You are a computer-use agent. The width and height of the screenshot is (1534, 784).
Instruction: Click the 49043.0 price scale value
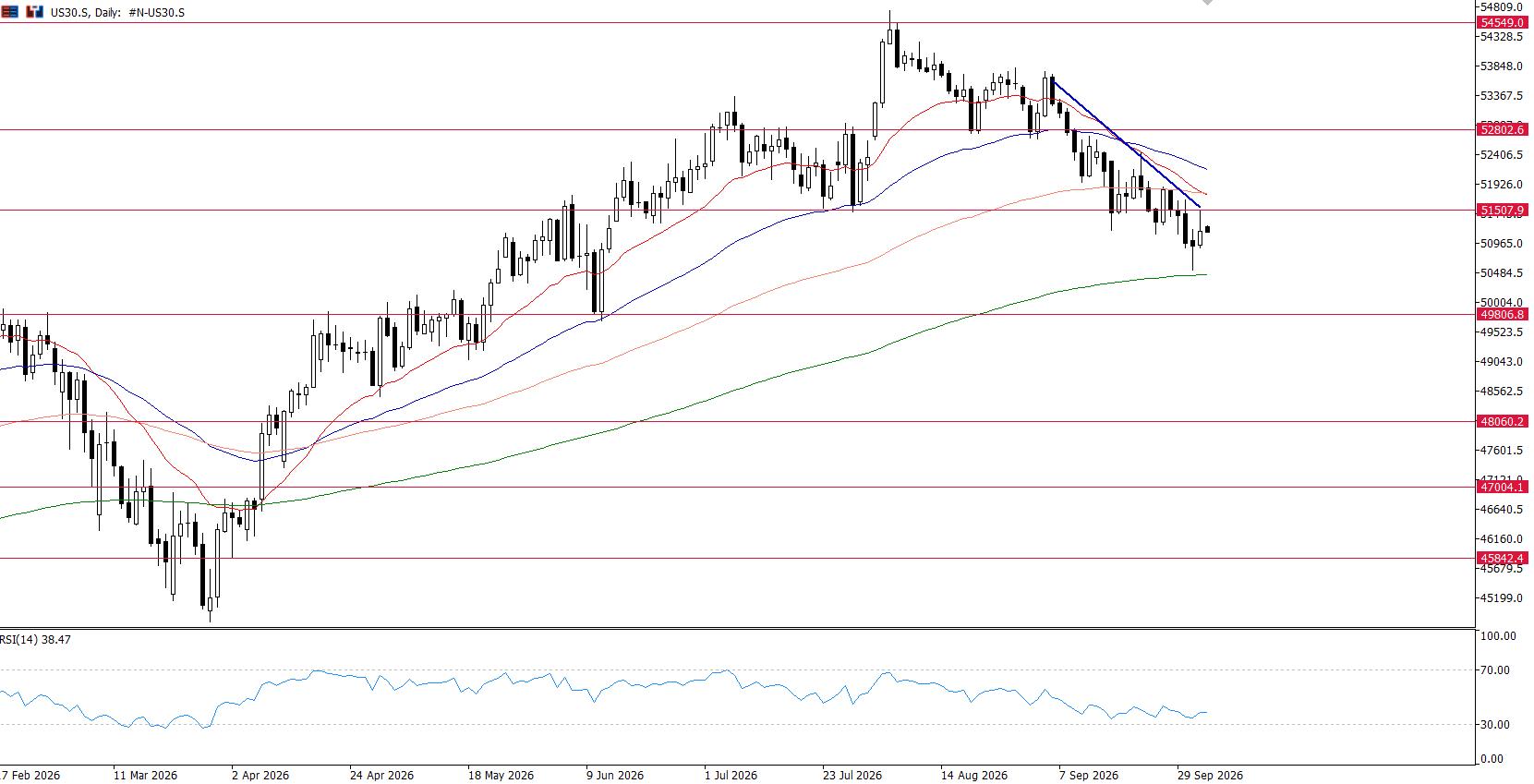[x=1502, y=362]
